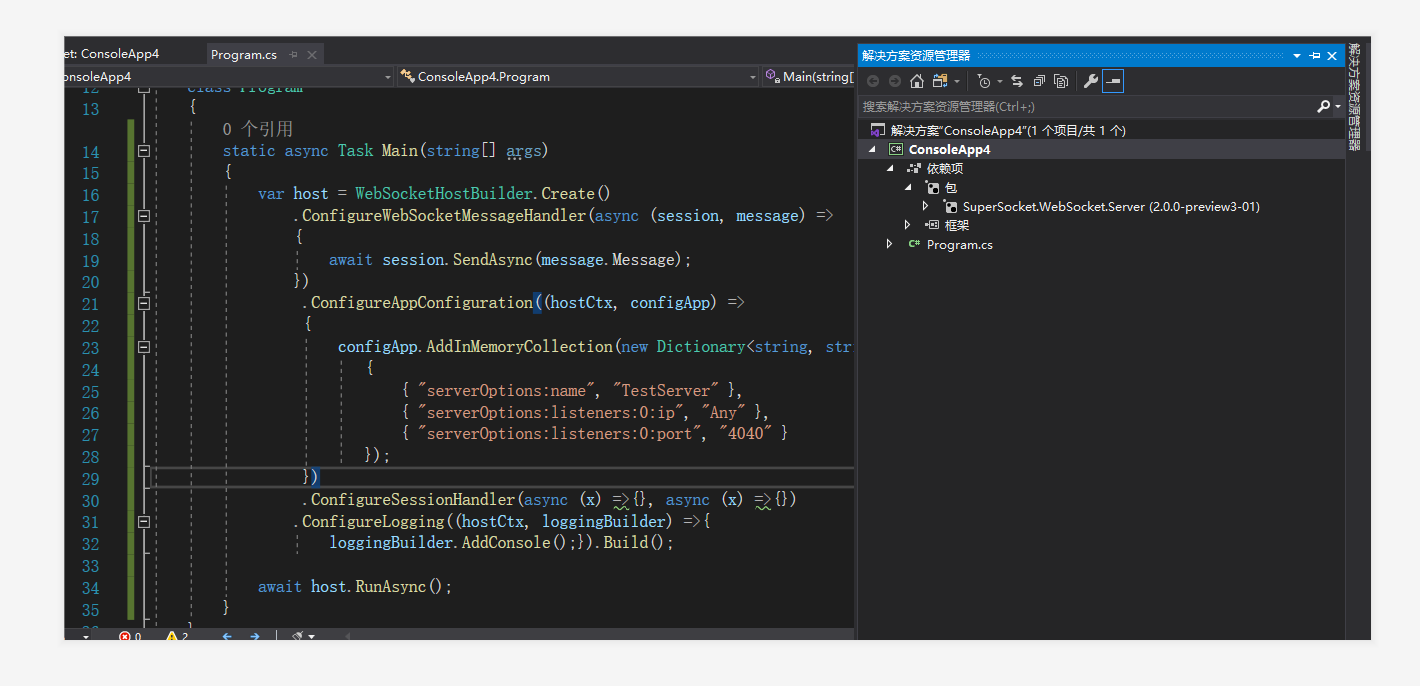Click the Show All Files icon

pos(1061,81)
